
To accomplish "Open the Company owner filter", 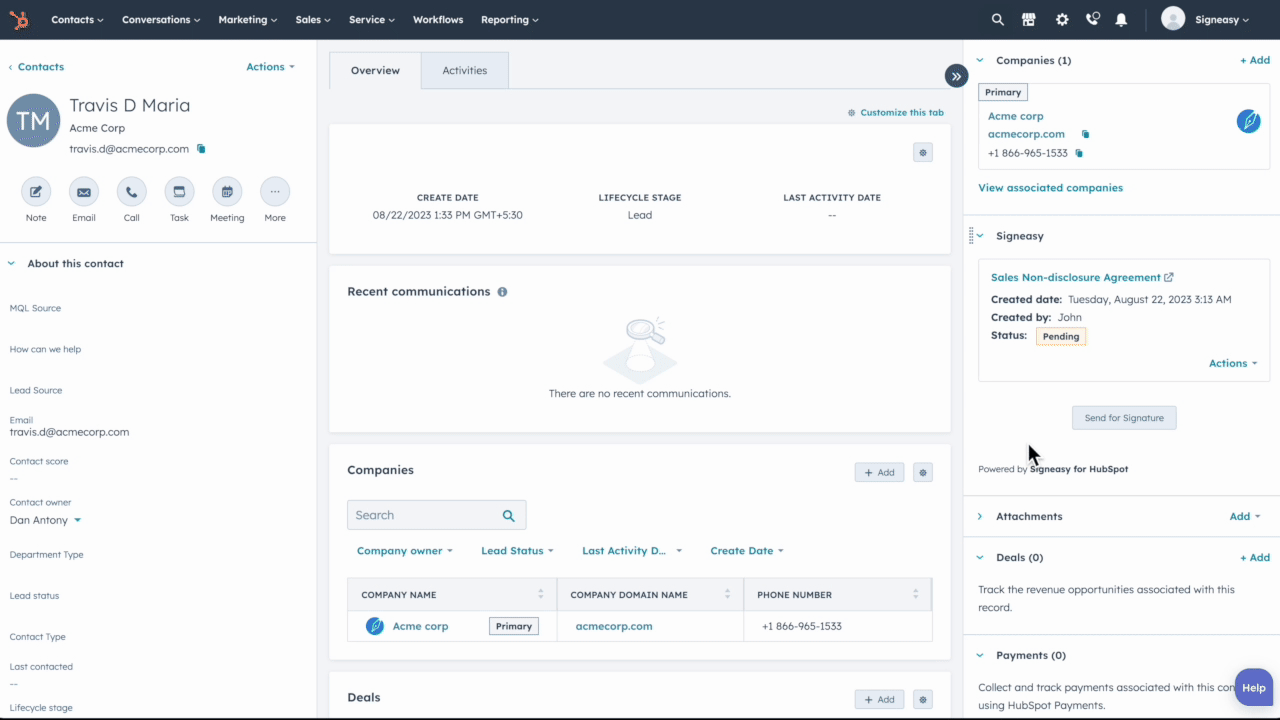I will pyautogui.click(x=405, y=551).
